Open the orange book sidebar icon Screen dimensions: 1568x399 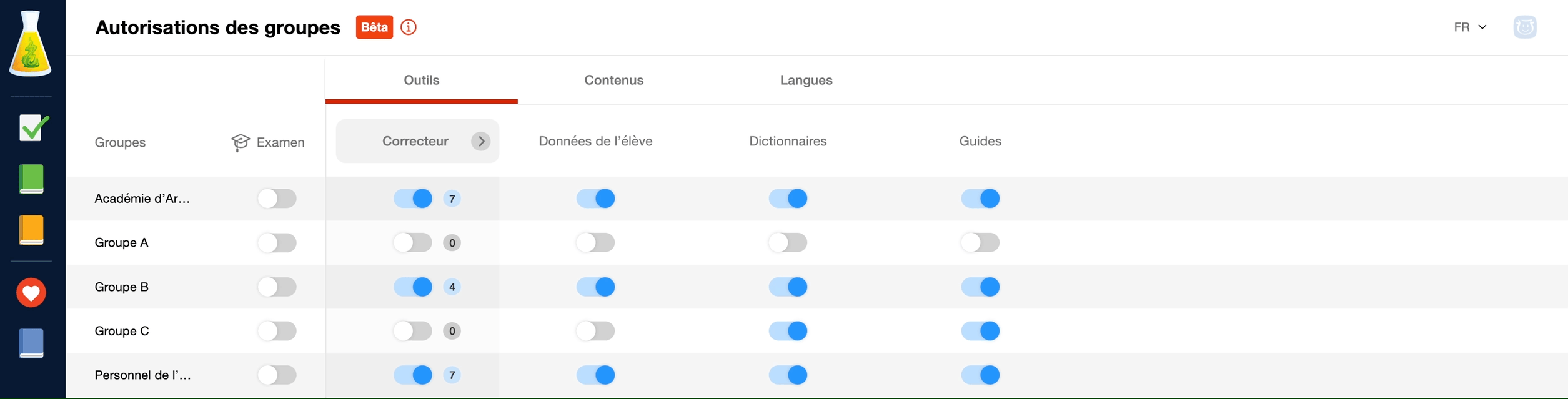tap(31, 230)
